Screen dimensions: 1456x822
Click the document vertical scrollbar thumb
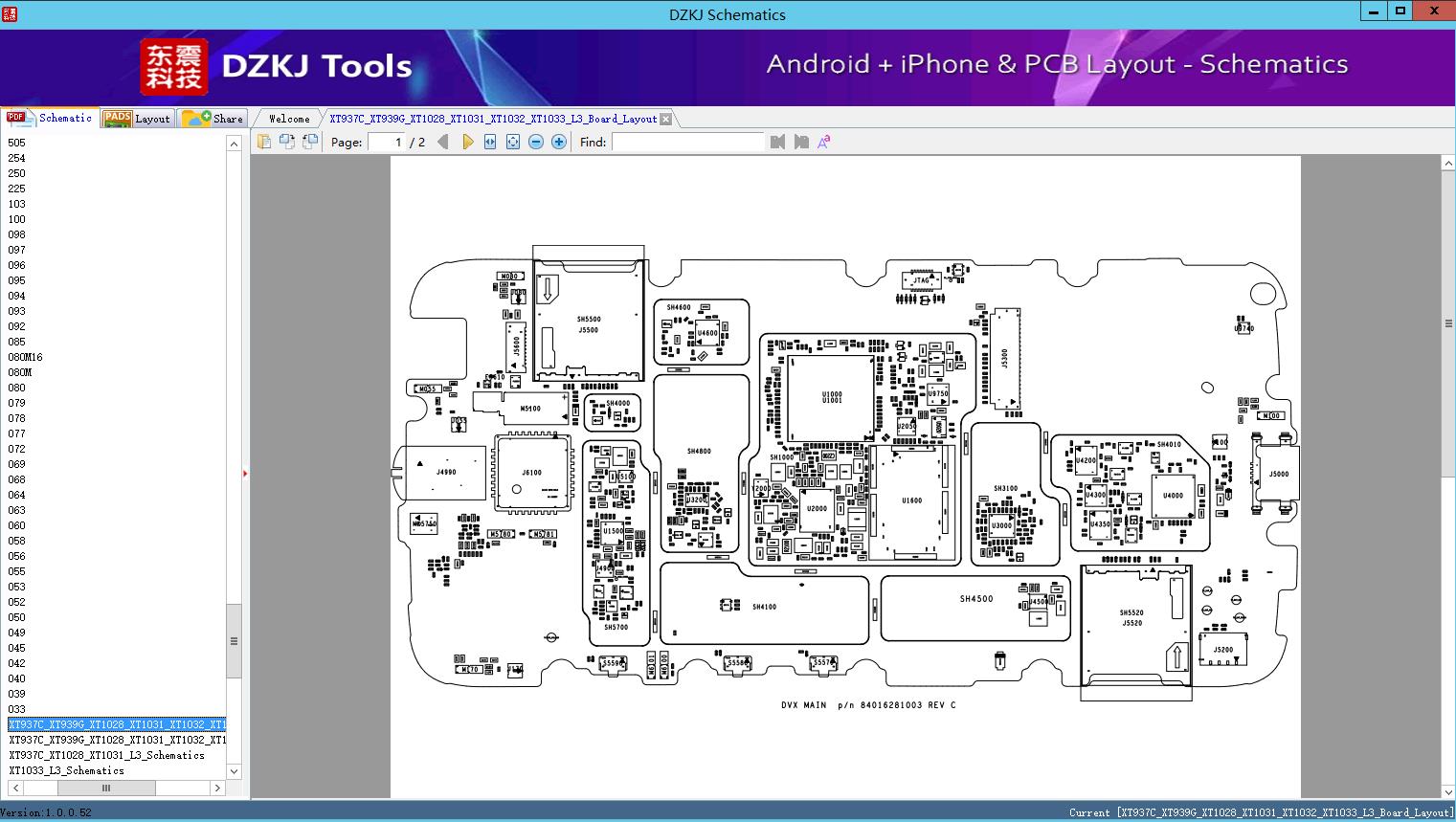point(1448,323)
